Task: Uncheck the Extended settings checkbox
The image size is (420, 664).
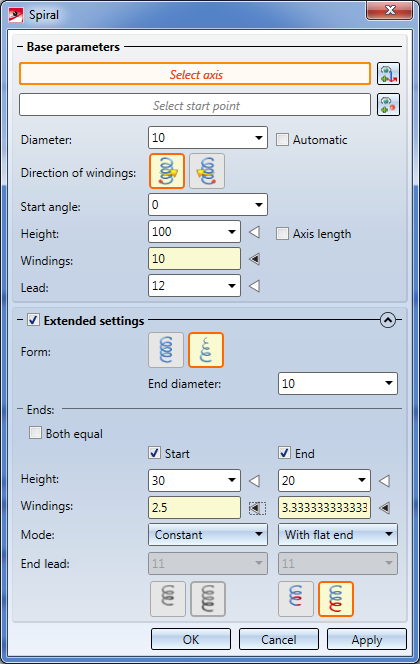Action: (x=33, y=320)
